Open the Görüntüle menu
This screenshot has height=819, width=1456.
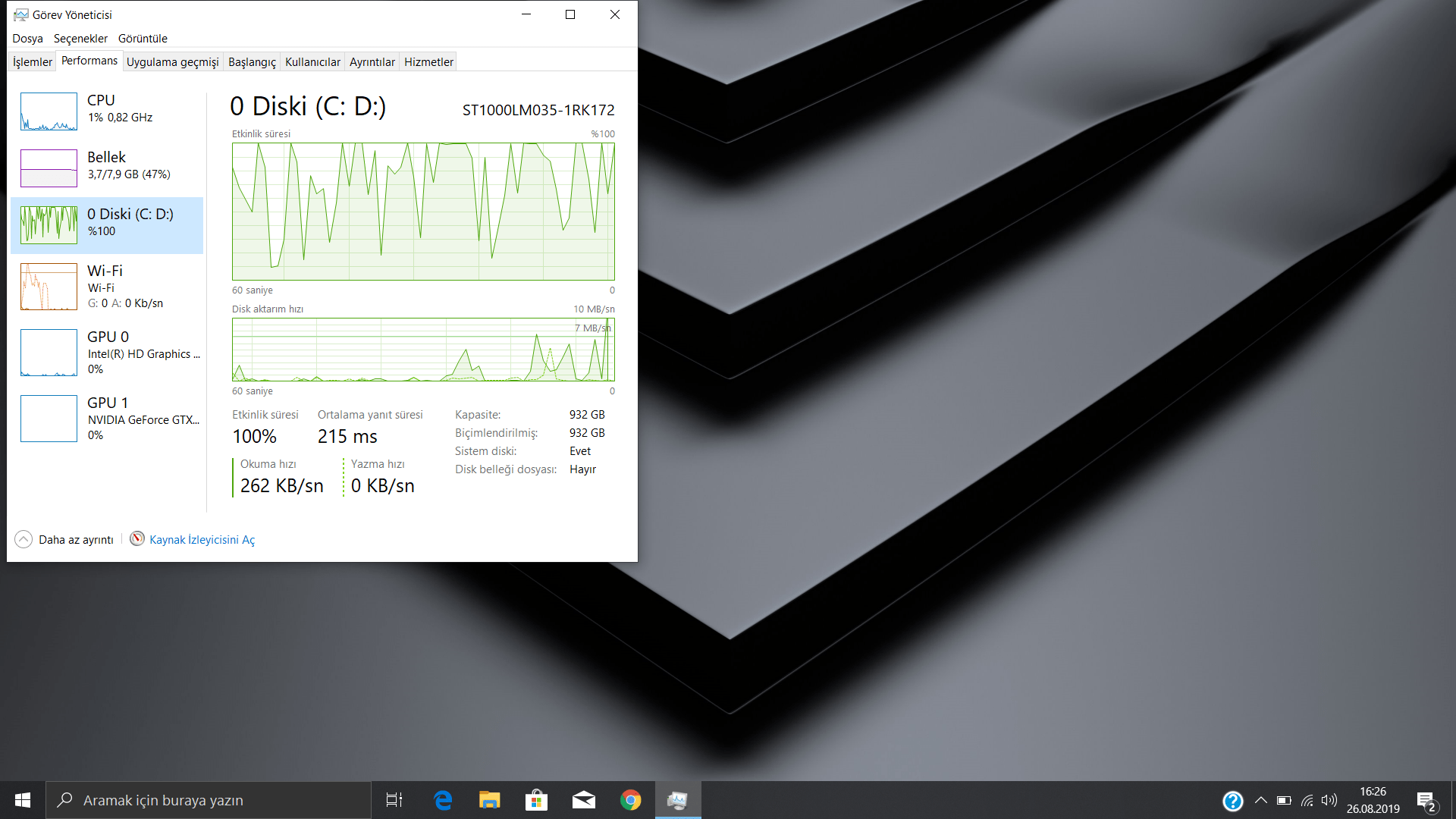[x=143, y=38]
